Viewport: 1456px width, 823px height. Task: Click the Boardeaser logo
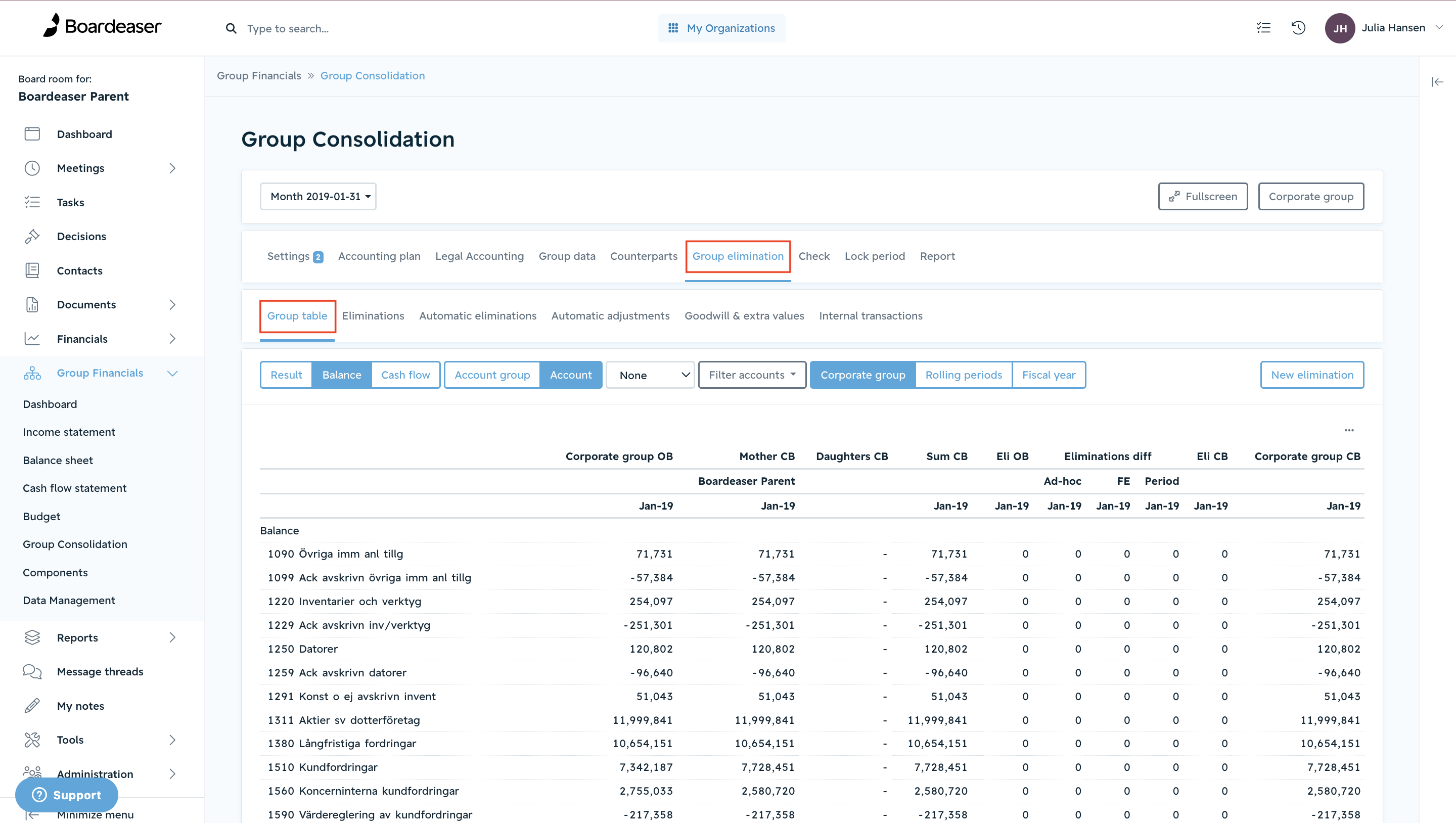point(102,26)
